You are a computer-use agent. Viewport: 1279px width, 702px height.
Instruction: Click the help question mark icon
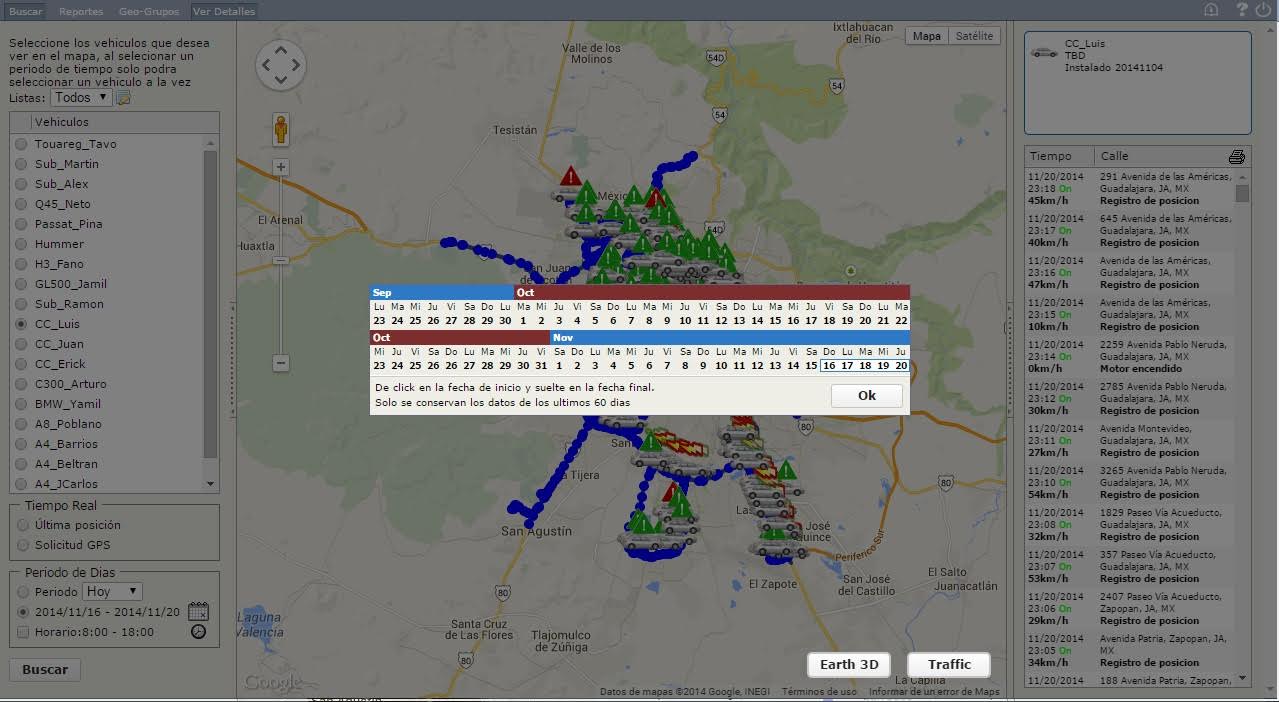click(x=1241, y=10)
